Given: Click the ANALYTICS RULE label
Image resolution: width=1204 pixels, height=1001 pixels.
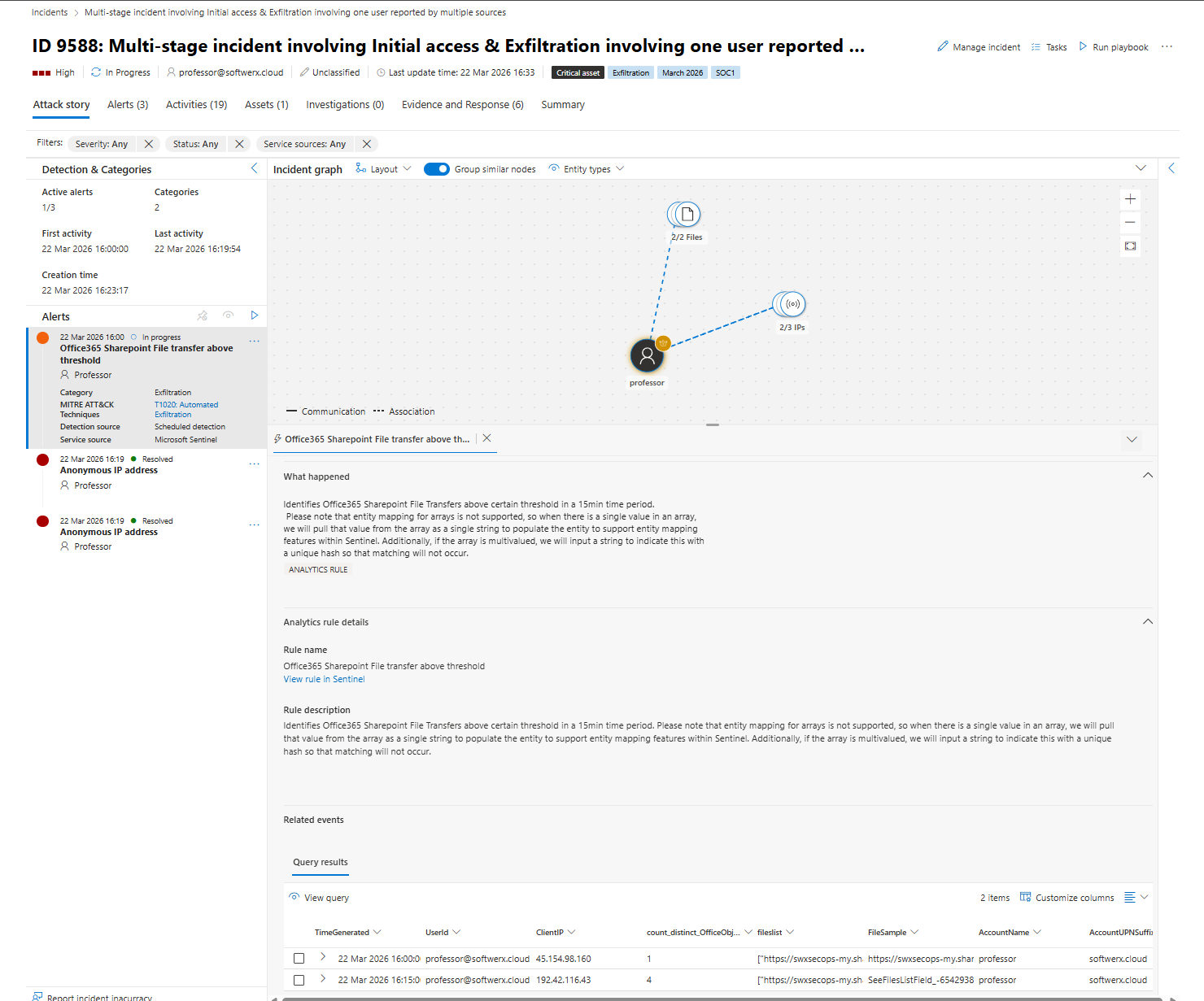Looking at the screenshot, I should pos(318,570).
